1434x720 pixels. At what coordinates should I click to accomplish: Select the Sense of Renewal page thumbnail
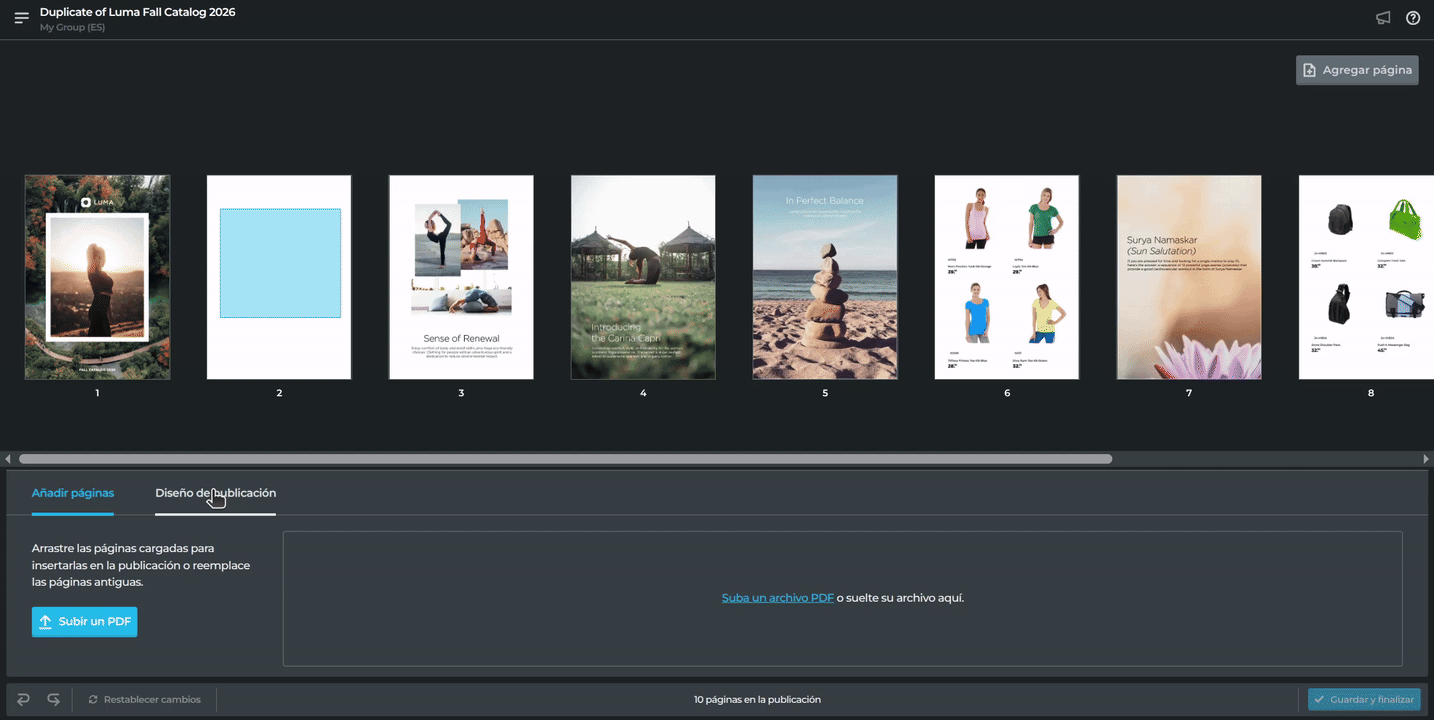(x=461, y=277)
